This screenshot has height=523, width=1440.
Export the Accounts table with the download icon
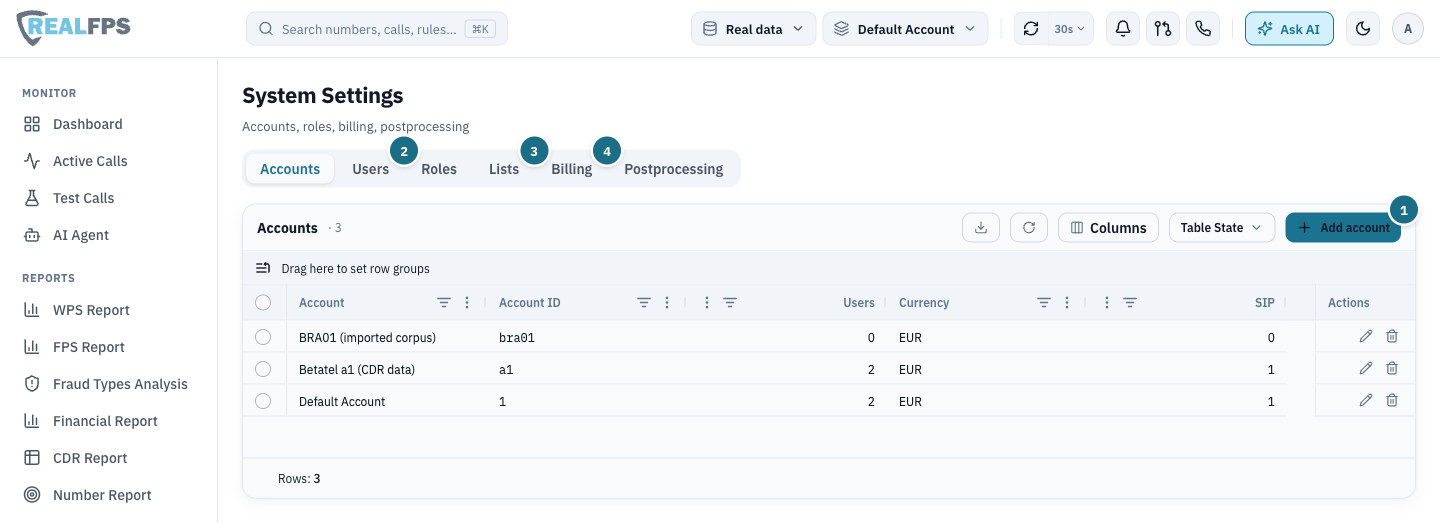pos(981,228)
